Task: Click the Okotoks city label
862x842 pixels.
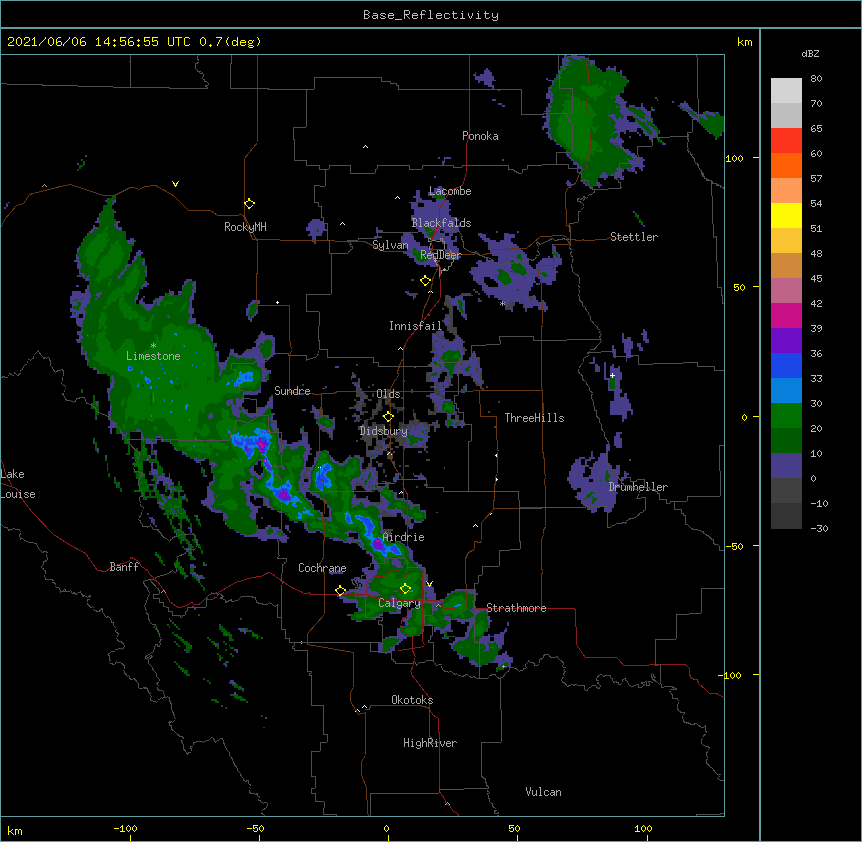Action: click(412, 700)
